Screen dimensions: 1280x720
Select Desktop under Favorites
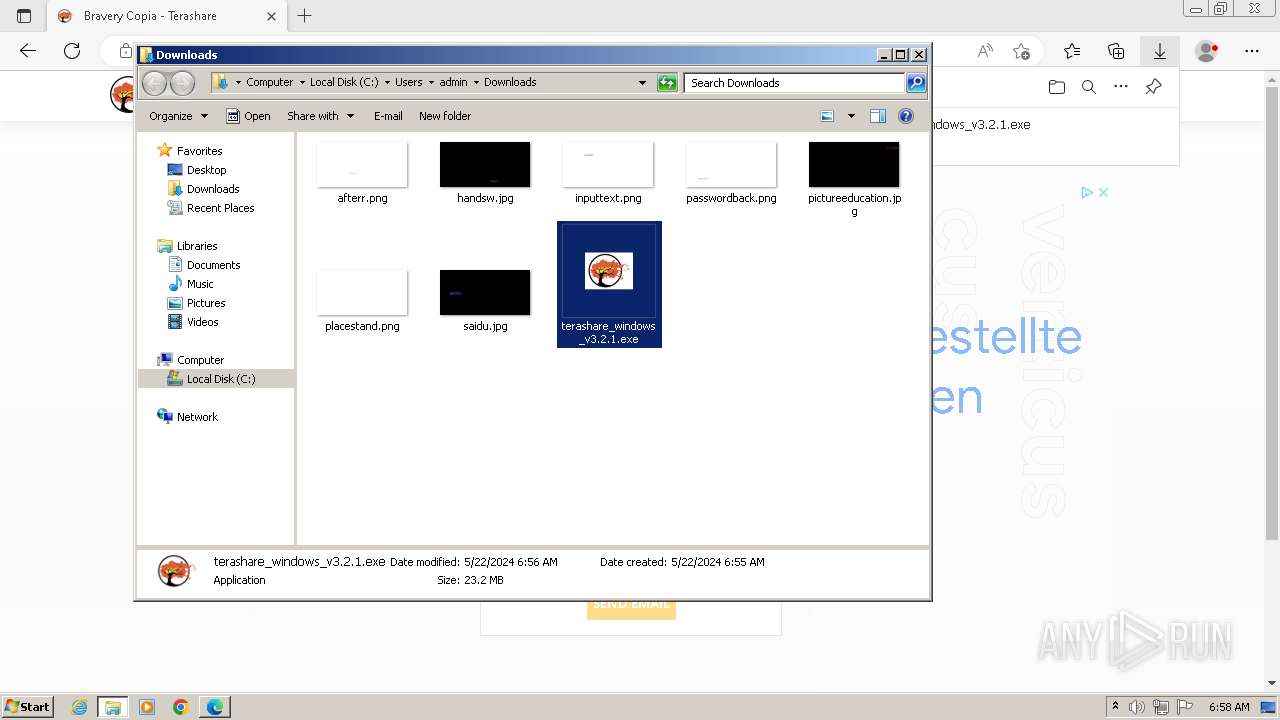click(197, 170)
